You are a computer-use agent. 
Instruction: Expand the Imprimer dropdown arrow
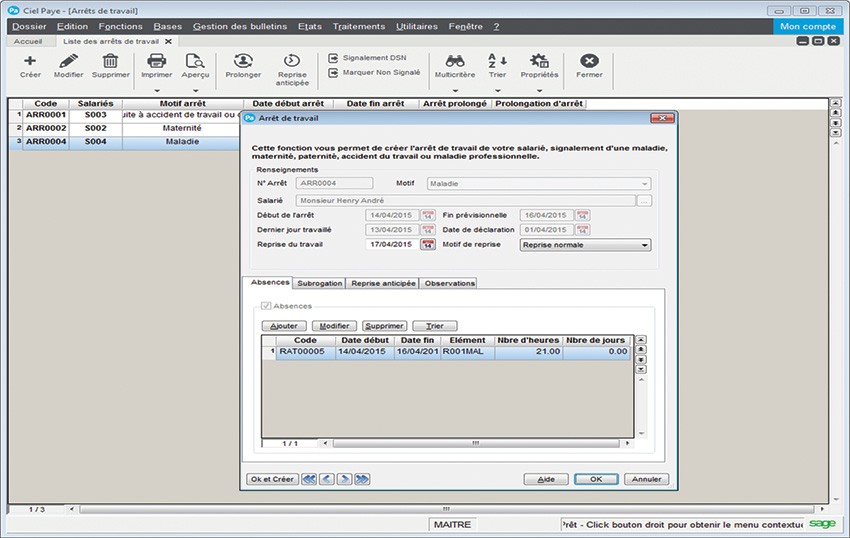pos(156,89)
